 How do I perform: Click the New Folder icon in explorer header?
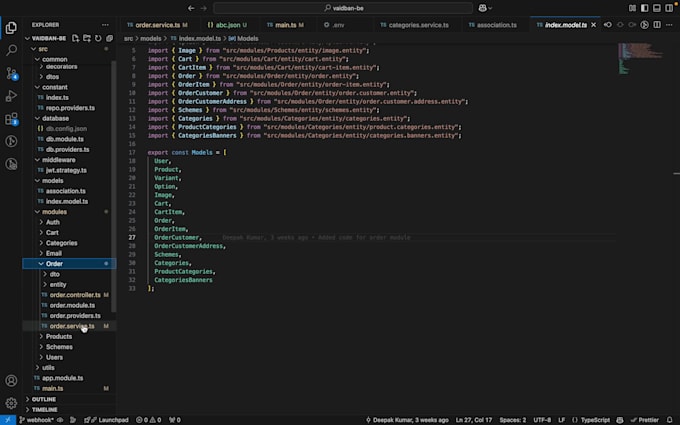point(87,38)
